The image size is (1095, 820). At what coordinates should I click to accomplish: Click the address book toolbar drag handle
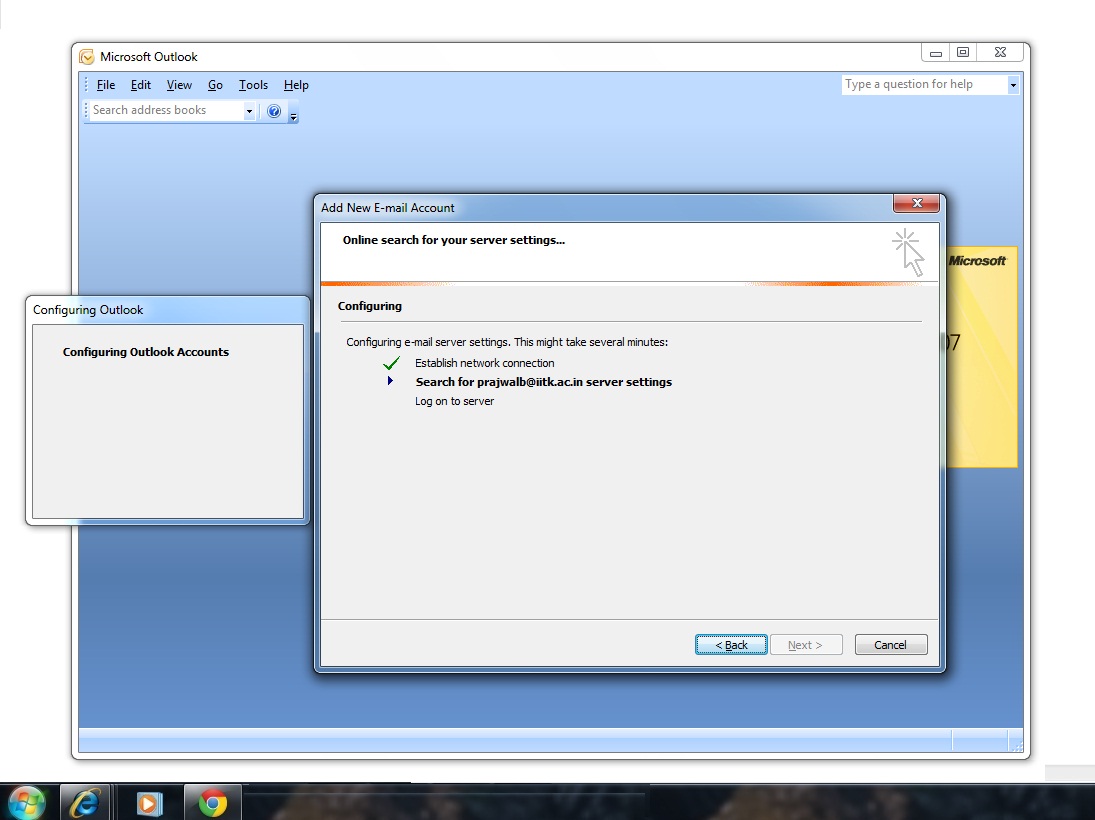[87, 110]
